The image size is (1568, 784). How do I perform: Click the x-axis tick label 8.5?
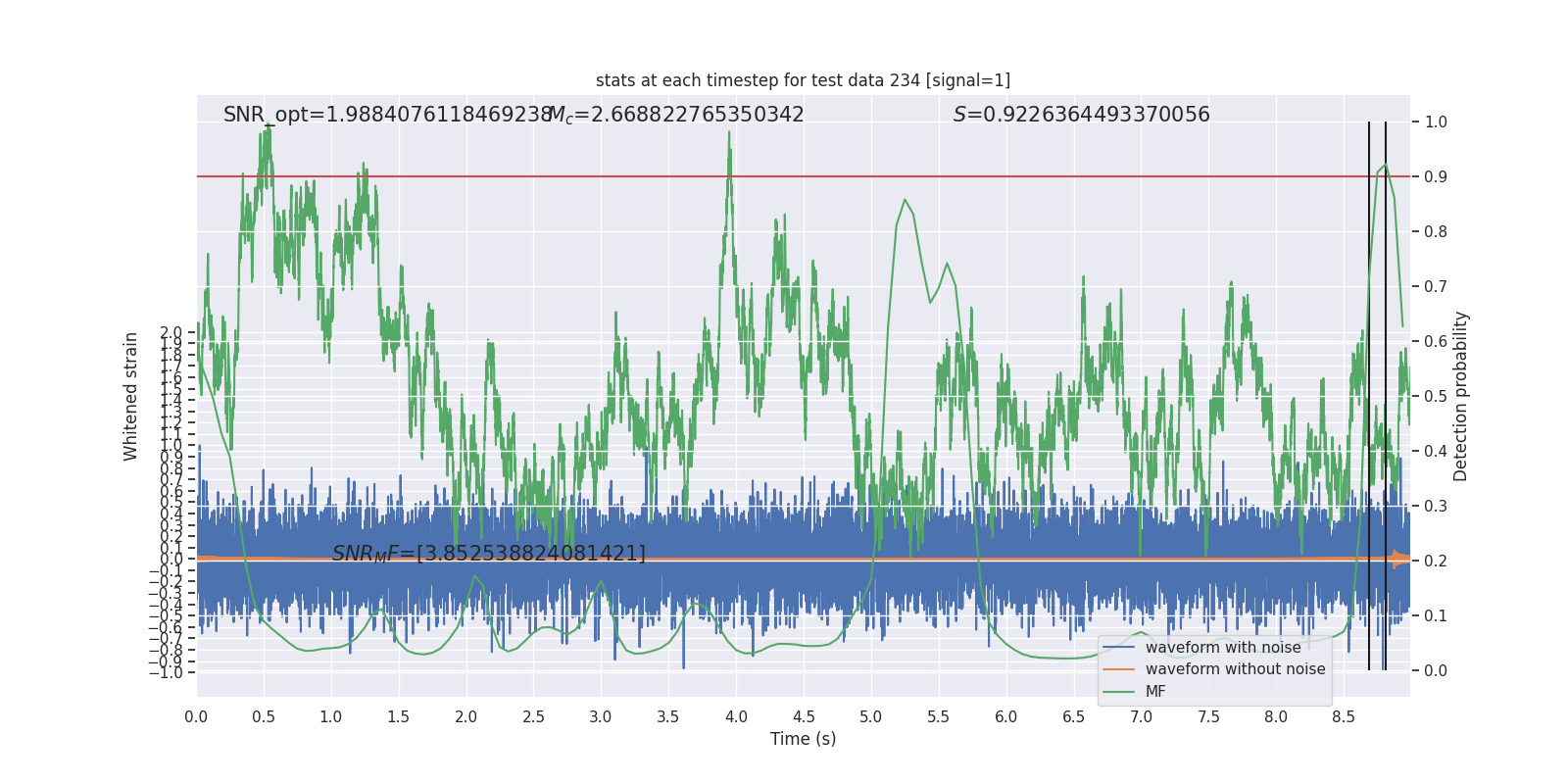[1344, 716]
